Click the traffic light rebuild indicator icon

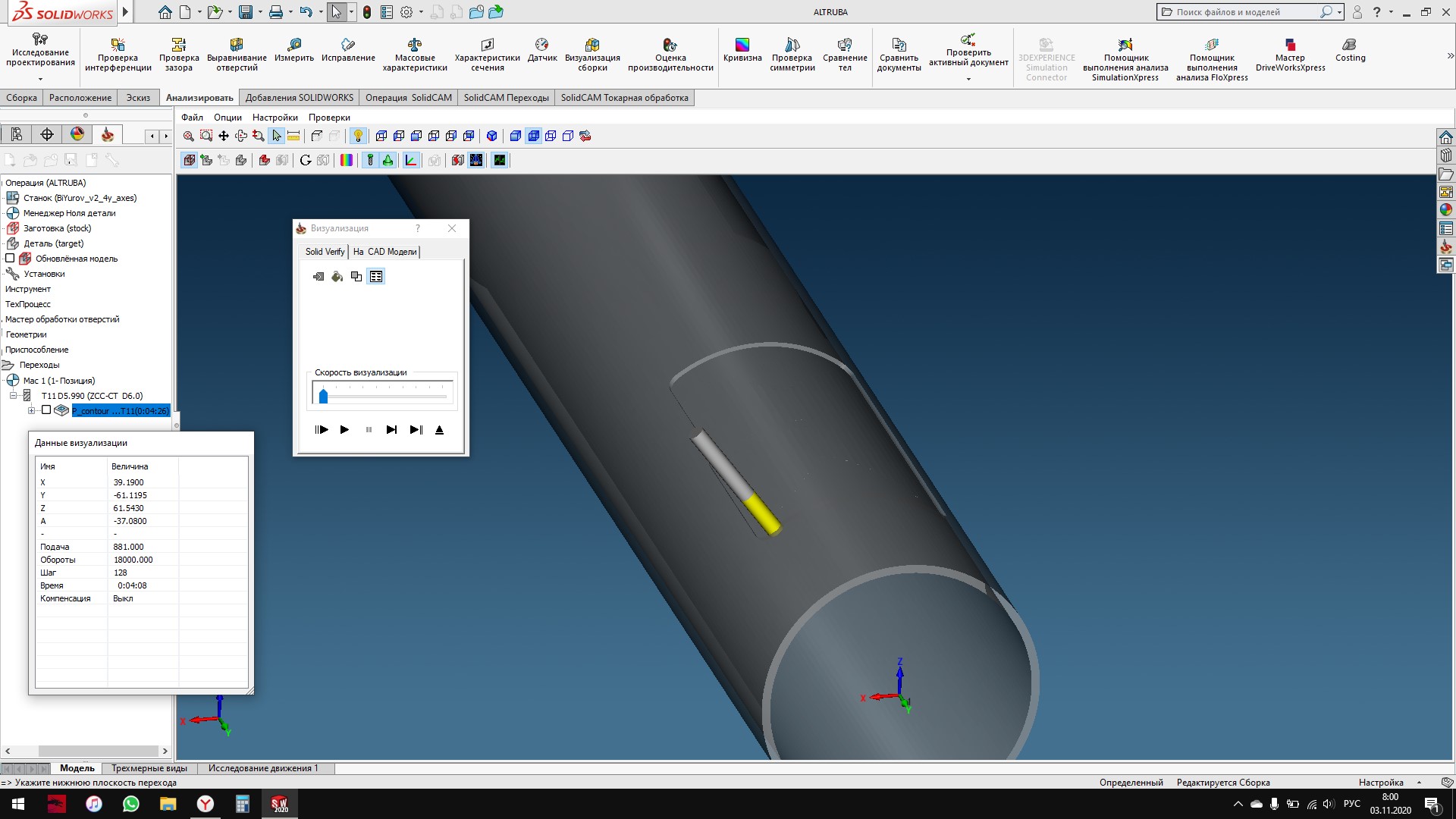tap(367, 12)
